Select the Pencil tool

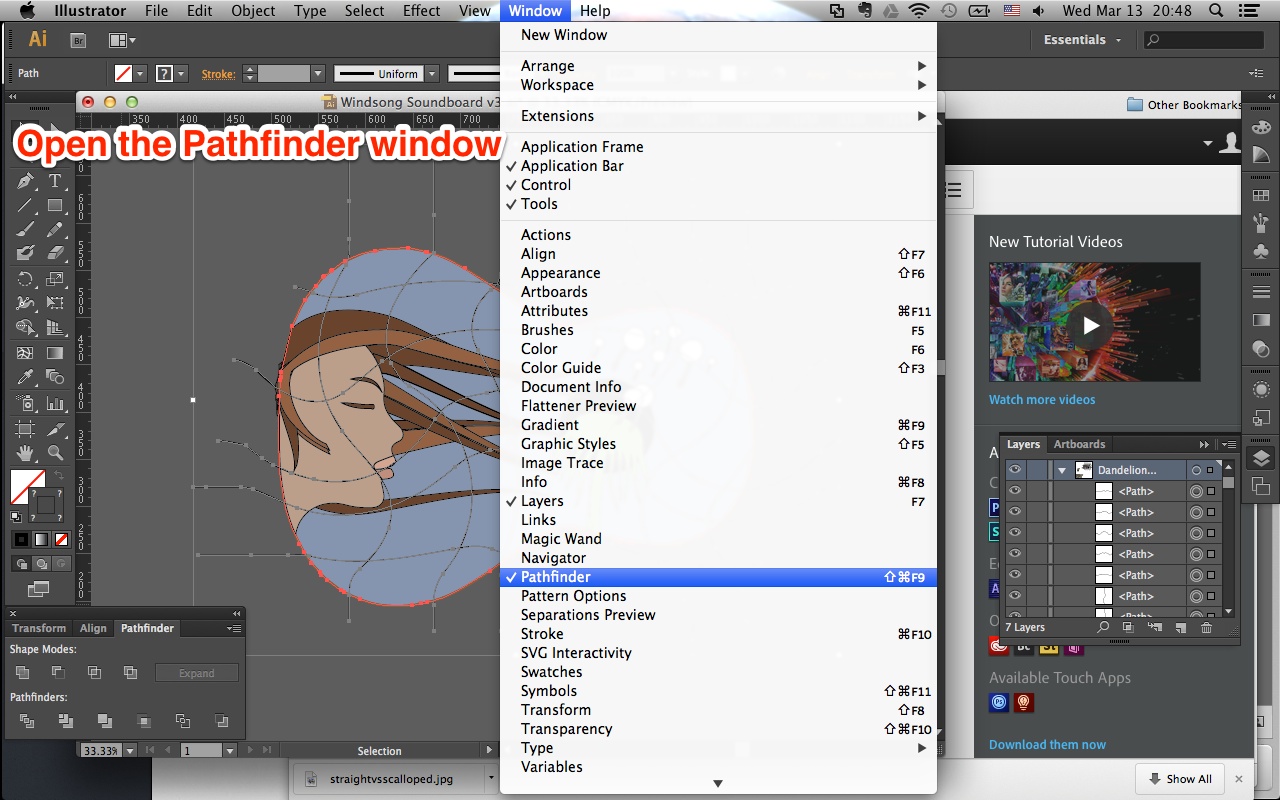click(55, 229)
